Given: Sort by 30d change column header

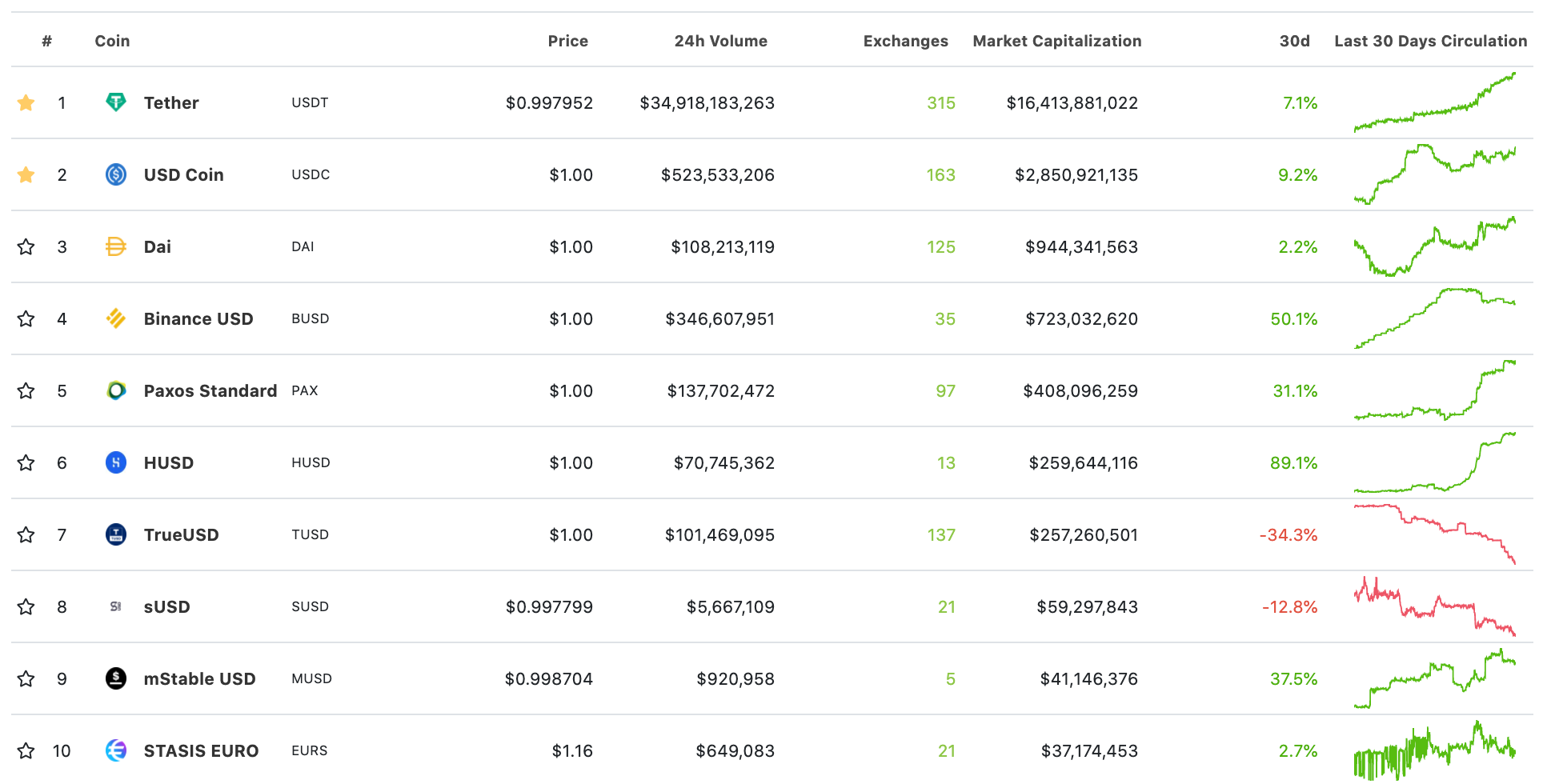Looking at the screenshot, I should pos(1295,41).
